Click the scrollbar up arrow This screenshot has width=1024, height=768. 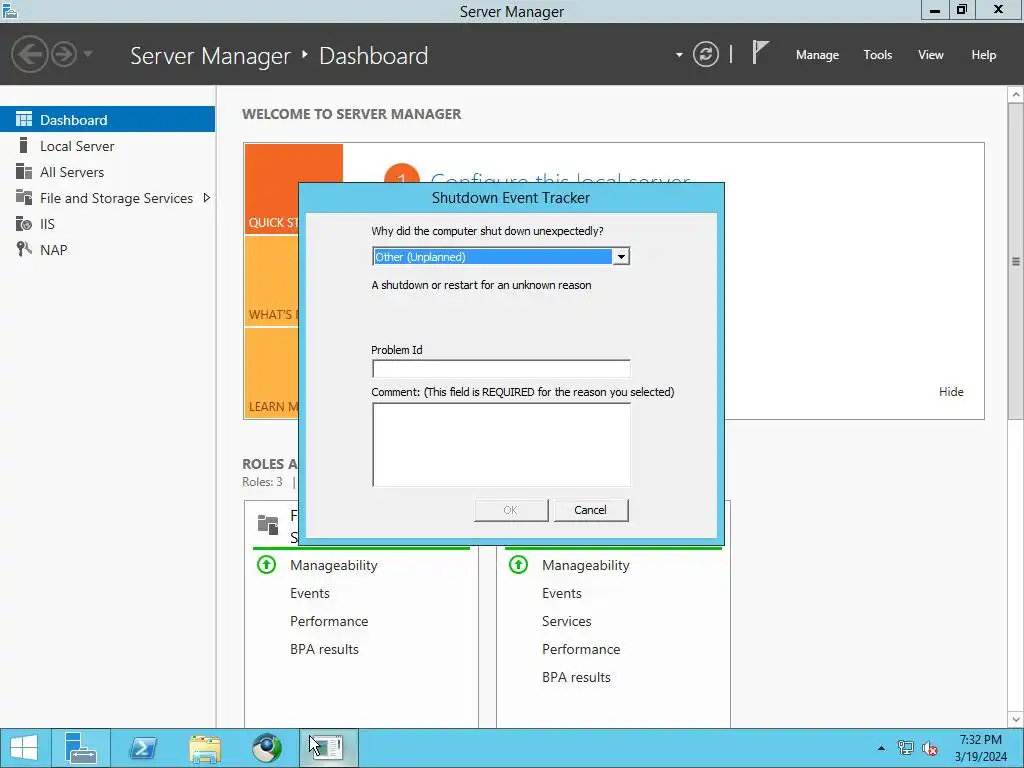tap(1016, 95)
